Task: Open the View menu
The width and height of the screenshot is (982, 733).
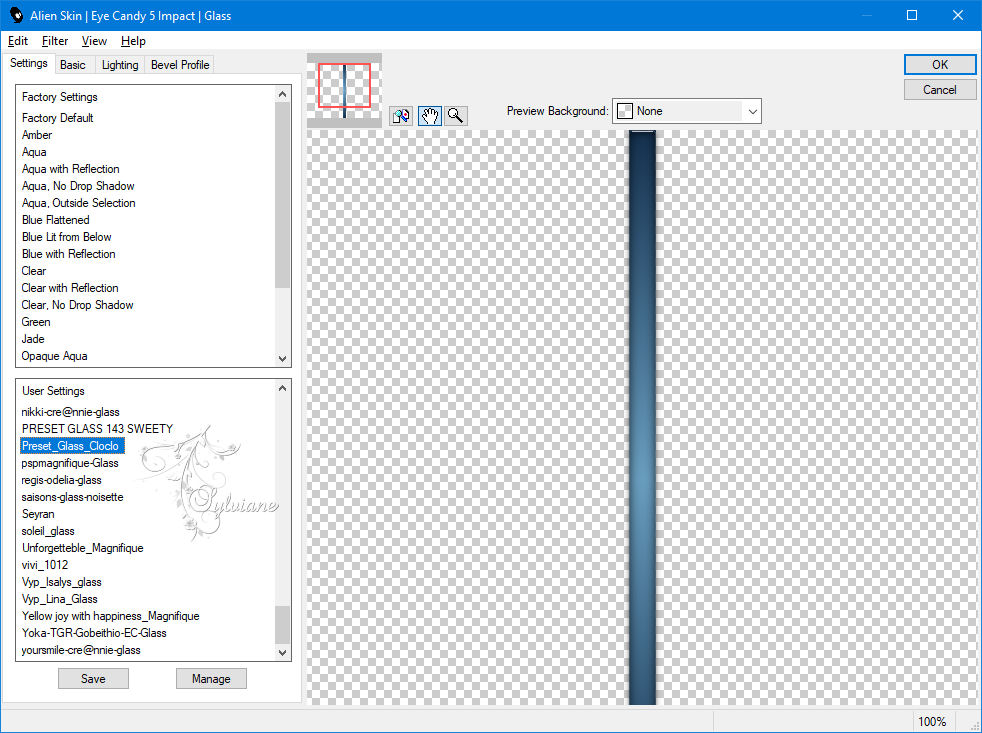Action: coord(94,41)
